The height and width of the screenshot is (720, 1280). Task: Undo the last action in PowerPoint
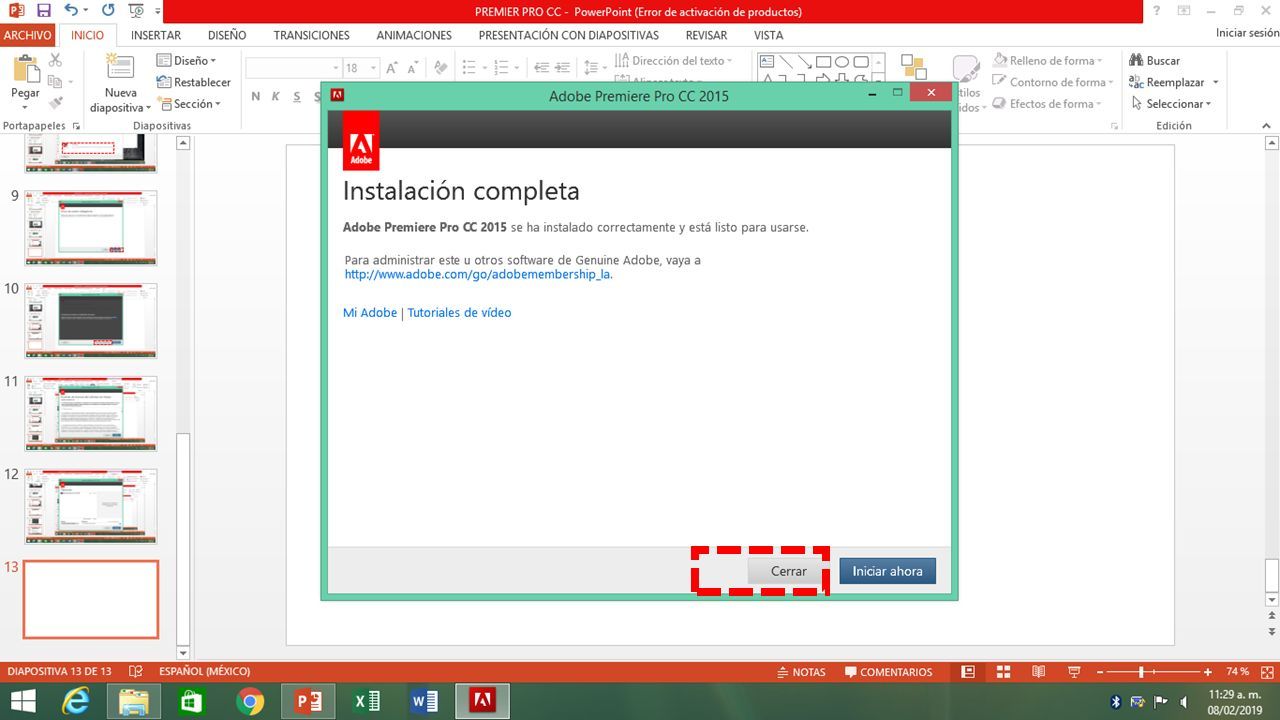70,11
